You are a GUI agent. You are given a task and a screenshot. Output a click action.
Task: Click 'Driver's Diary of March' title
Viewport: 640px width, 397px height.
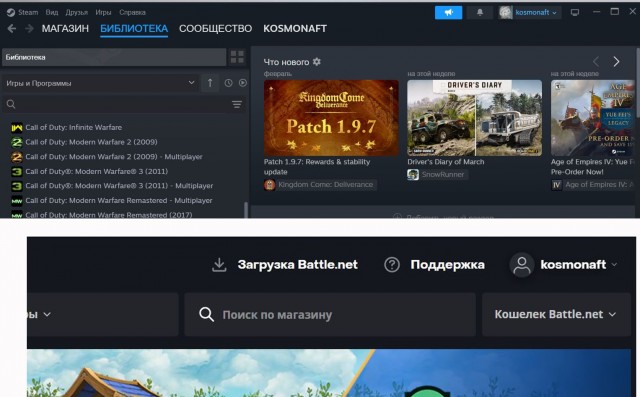(x=446, y=162)
